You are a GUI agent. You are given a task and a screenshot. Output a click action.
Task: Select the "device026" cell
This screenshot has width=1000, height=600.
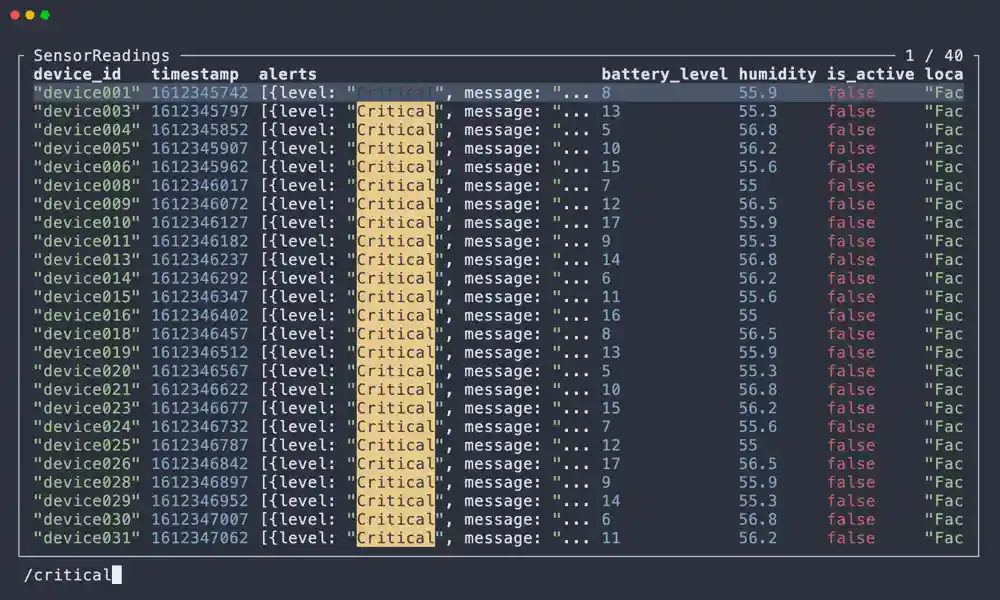87,464
